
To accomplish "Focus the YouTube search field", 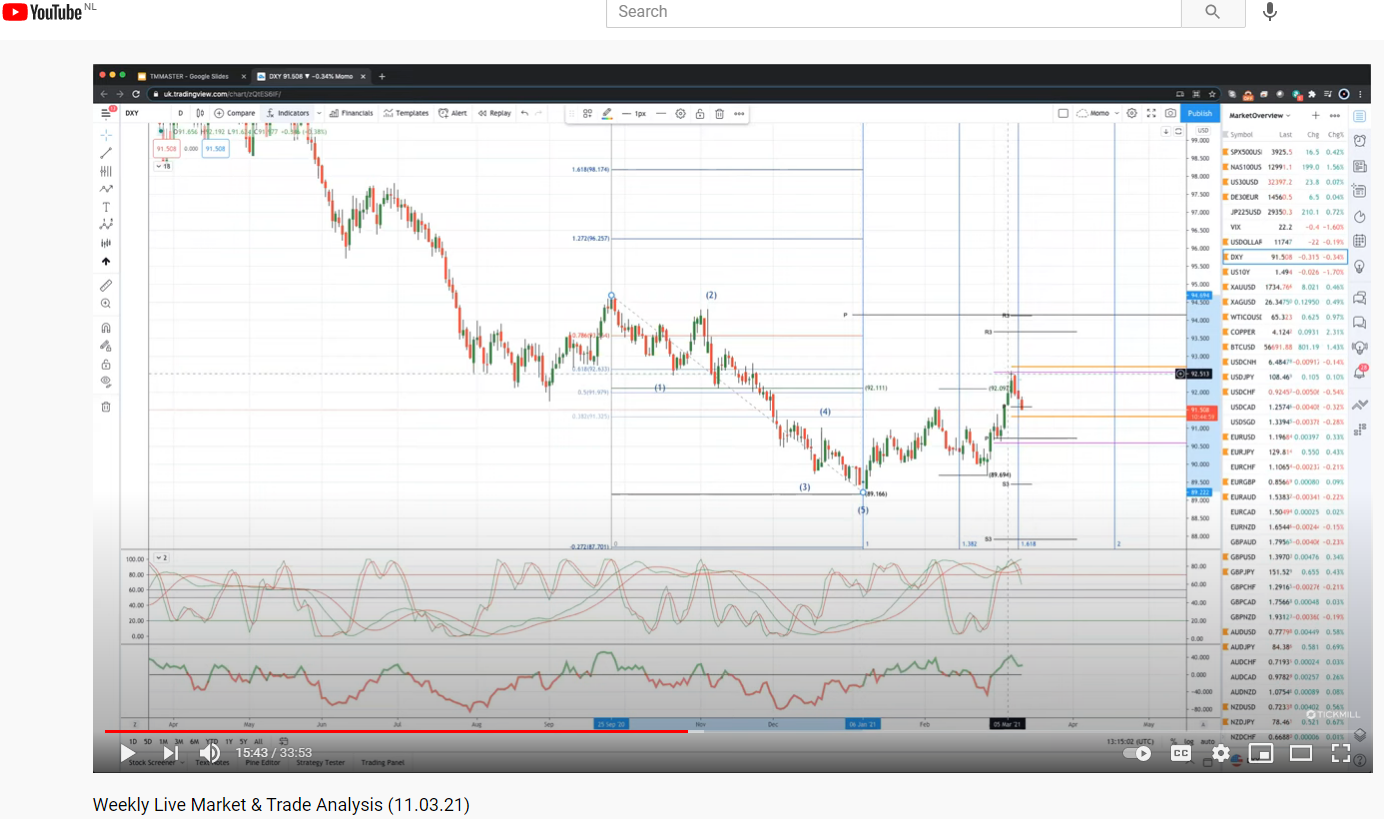I will [894, 12].
